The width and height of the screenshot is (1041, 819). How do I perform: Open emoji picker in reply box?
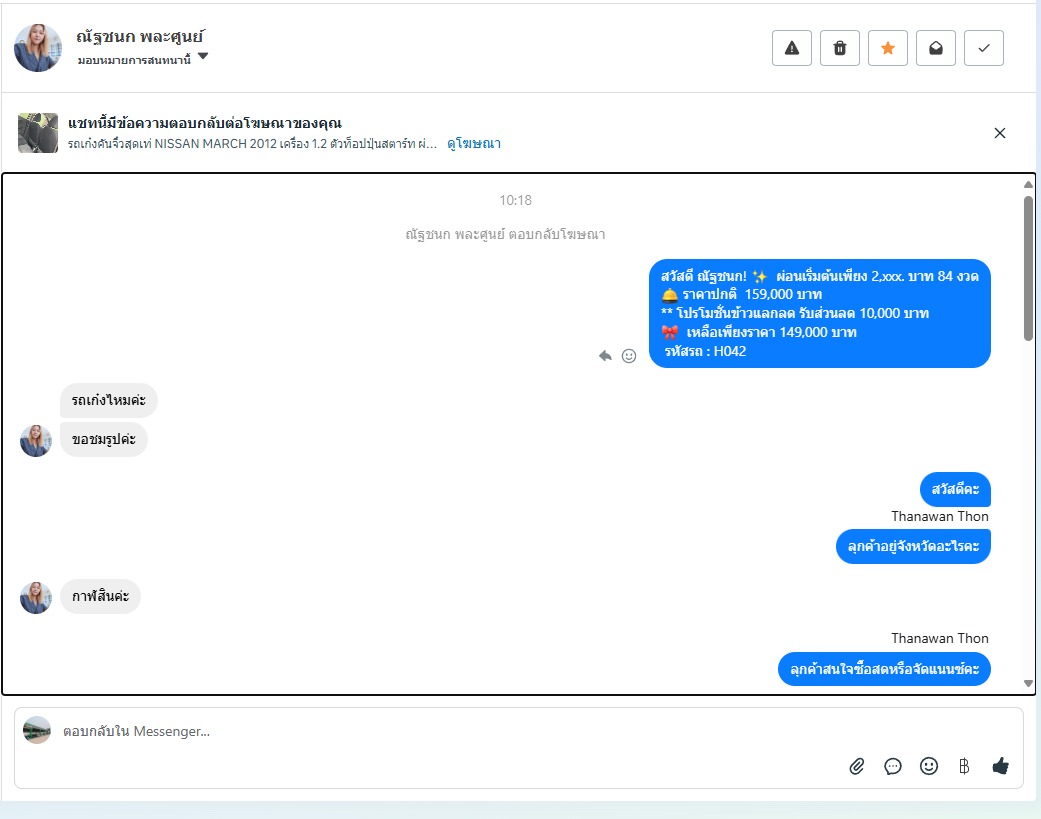pyautogui.click(x=929, y=766)
